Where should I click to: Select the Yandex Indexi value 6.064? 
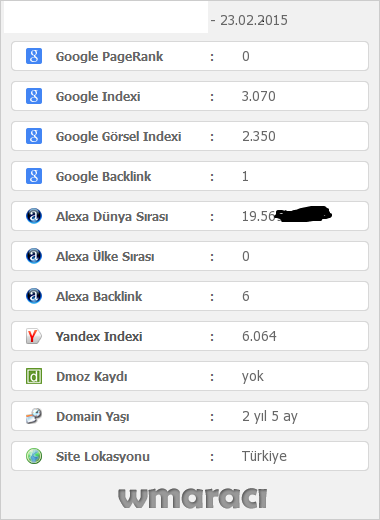(259, 336)
